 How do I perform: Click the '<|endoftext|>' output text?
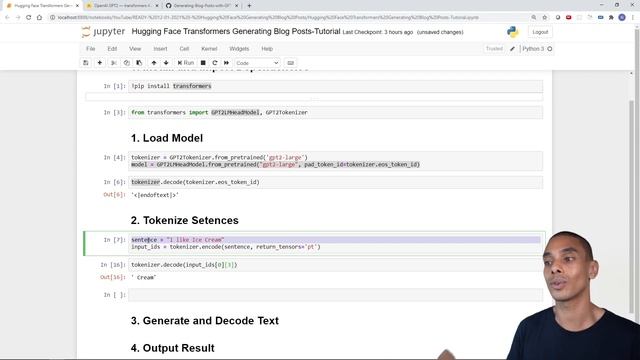[x=155, y=195]
